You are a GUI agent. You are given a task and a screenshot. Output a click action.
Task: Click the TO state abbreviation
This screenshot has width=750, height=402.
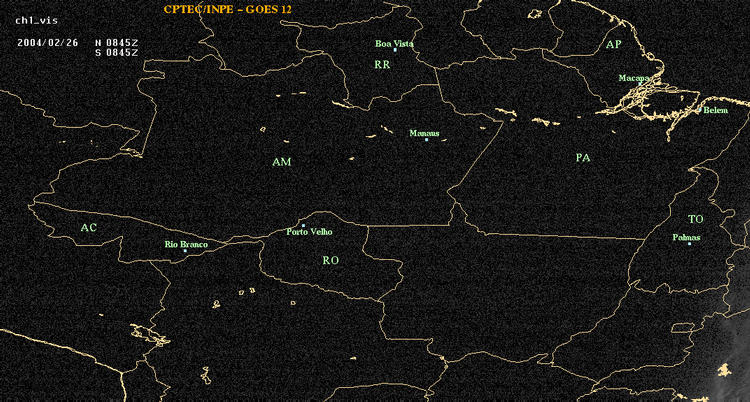tap(696, 219)
